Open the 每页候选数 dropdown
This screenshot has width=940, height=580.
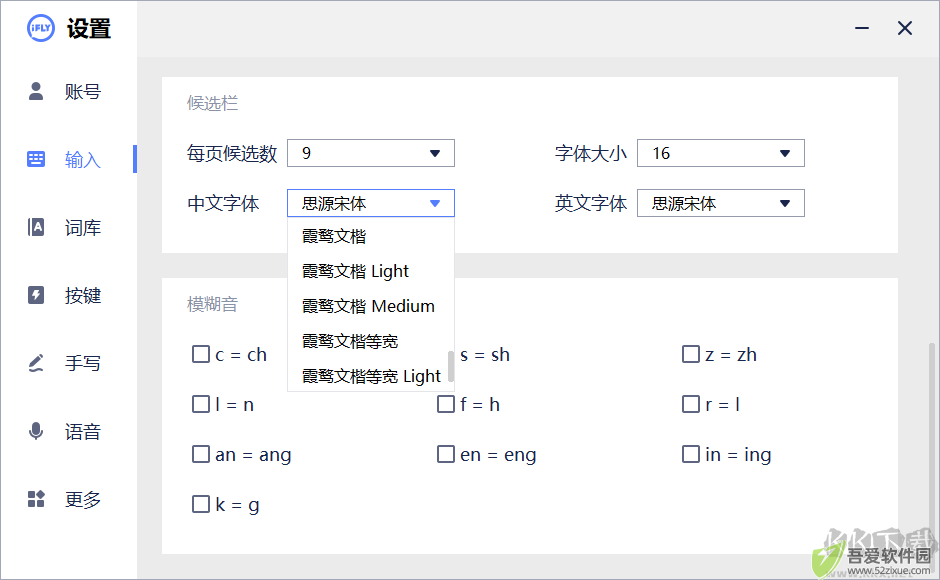(370, 153)
